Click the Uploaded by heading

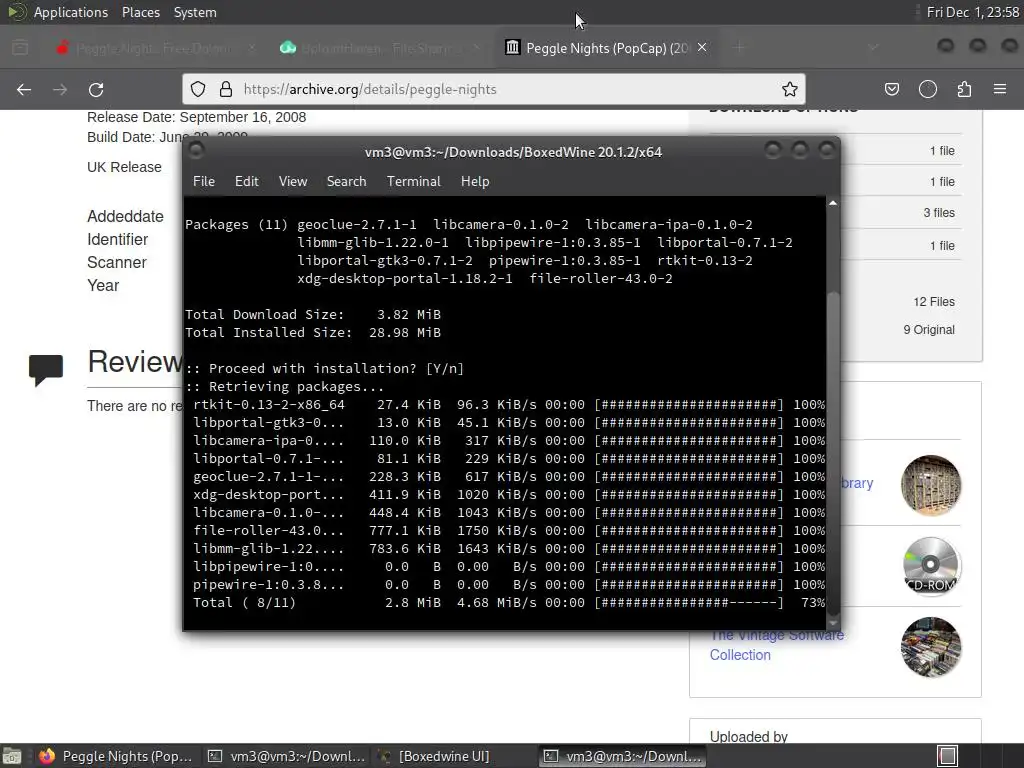[748, 737]
